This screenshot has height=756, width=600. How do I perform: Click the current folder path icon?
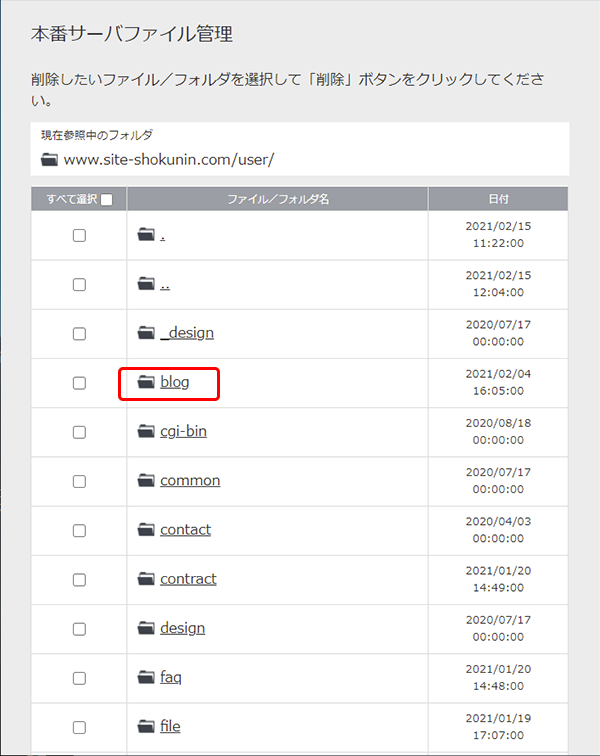pyautogui.click(x=49, y=160)
